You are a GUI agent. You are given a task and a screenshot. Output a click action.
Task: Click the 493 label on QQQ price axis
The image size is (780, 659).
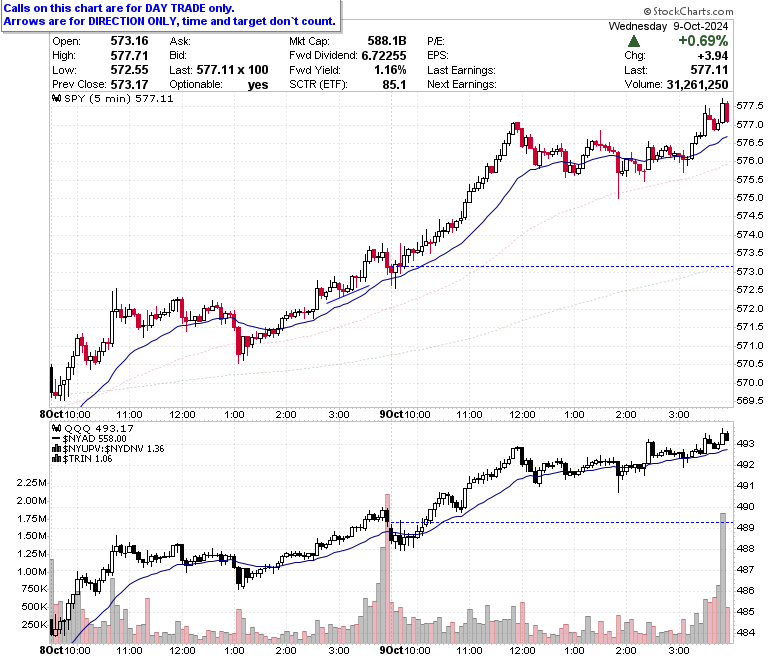pyautogui.click(x=746, y=443)
